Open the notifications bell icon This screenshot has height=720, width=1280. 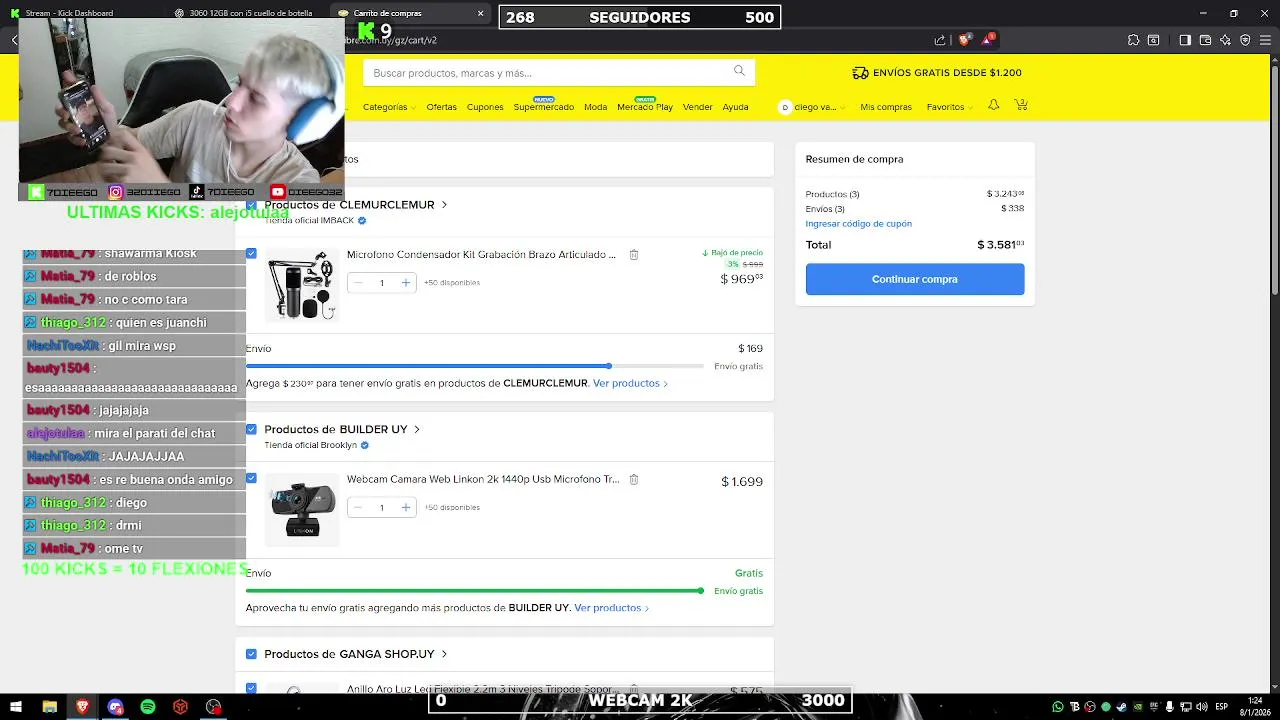coord(993,105)
